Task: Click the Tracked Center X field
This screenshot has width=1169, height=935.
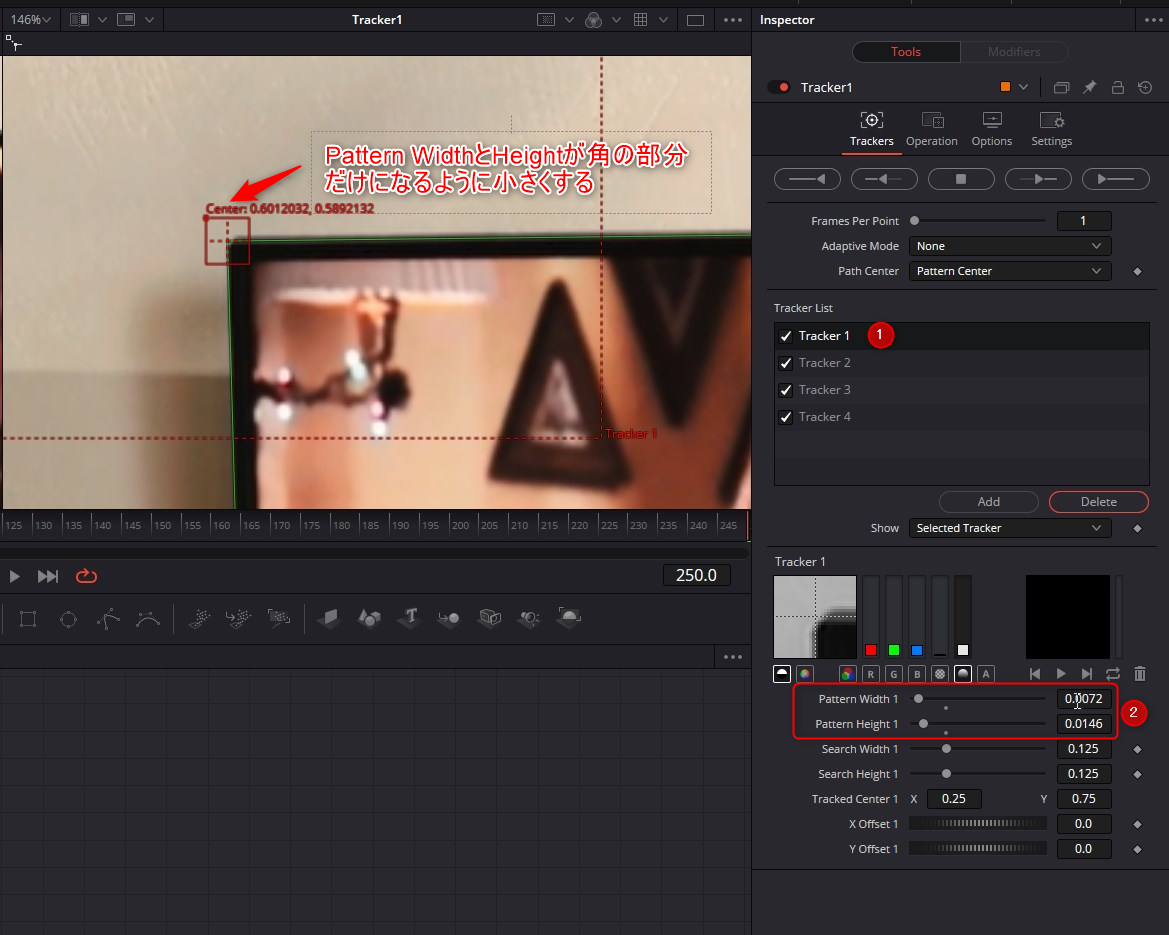Action: click(954, 799)
